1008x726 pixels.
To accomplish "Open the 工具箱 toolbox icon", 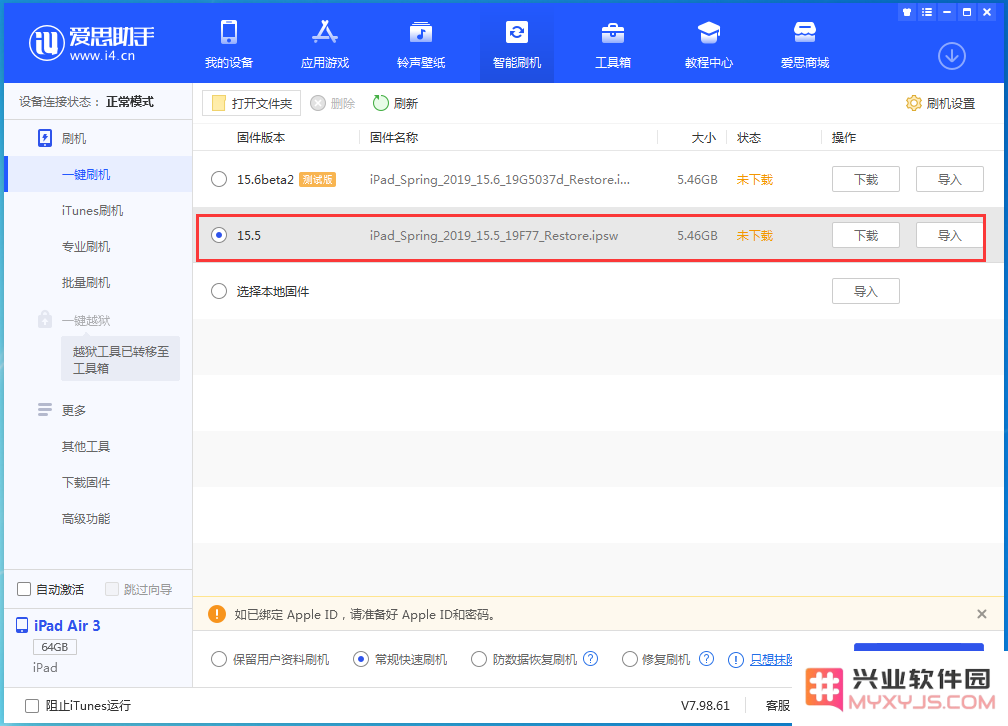I will pyautogui.click(x=613, y=32).
